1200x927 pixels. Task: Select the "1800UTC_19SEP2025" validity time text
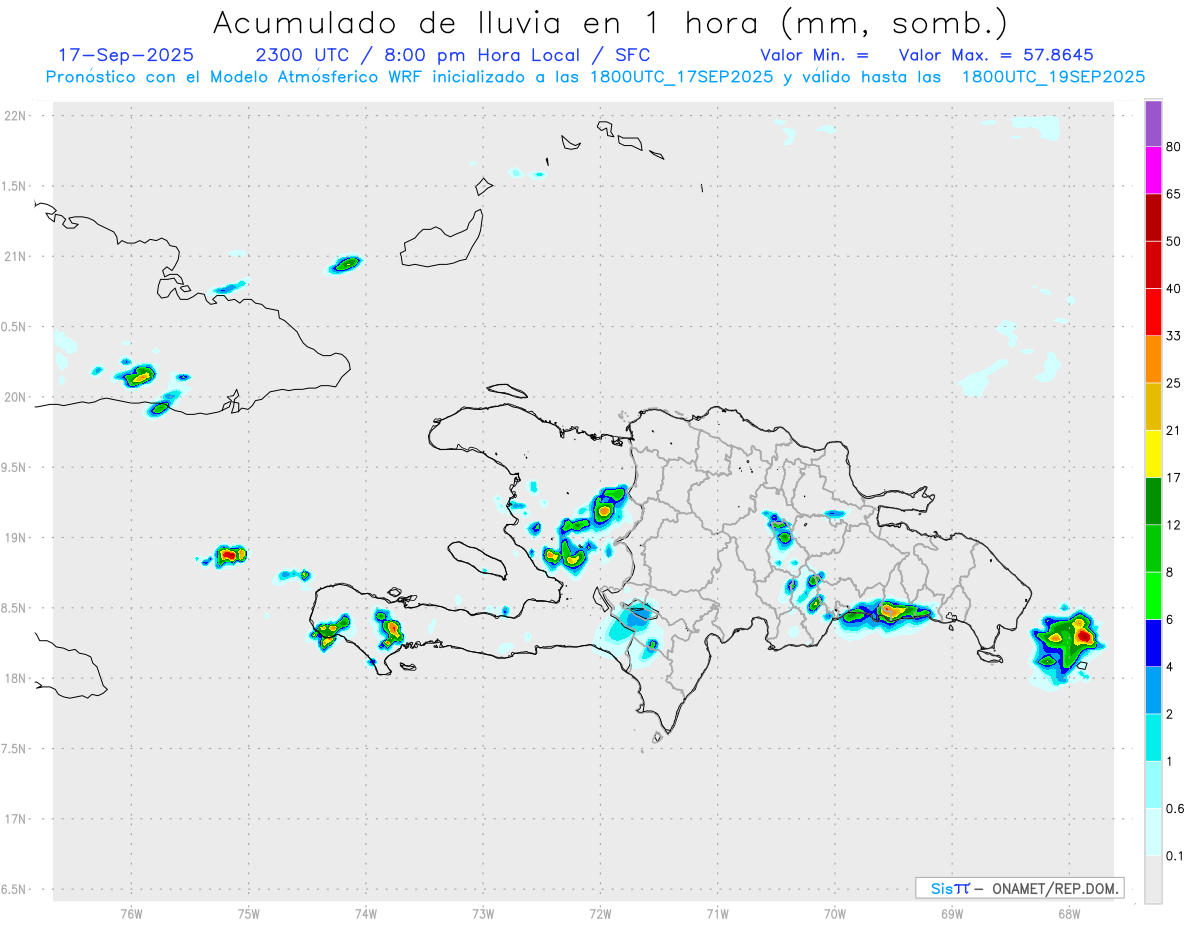pos(1053,76)
